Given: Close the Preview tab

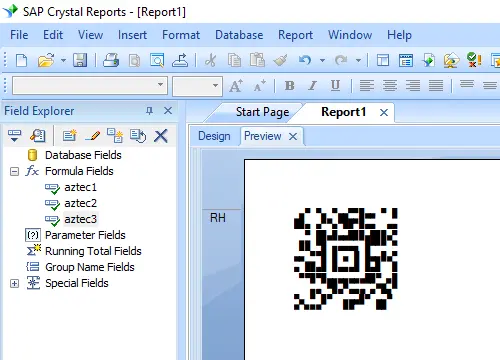Looking at the screenshot, I should 293,136.
